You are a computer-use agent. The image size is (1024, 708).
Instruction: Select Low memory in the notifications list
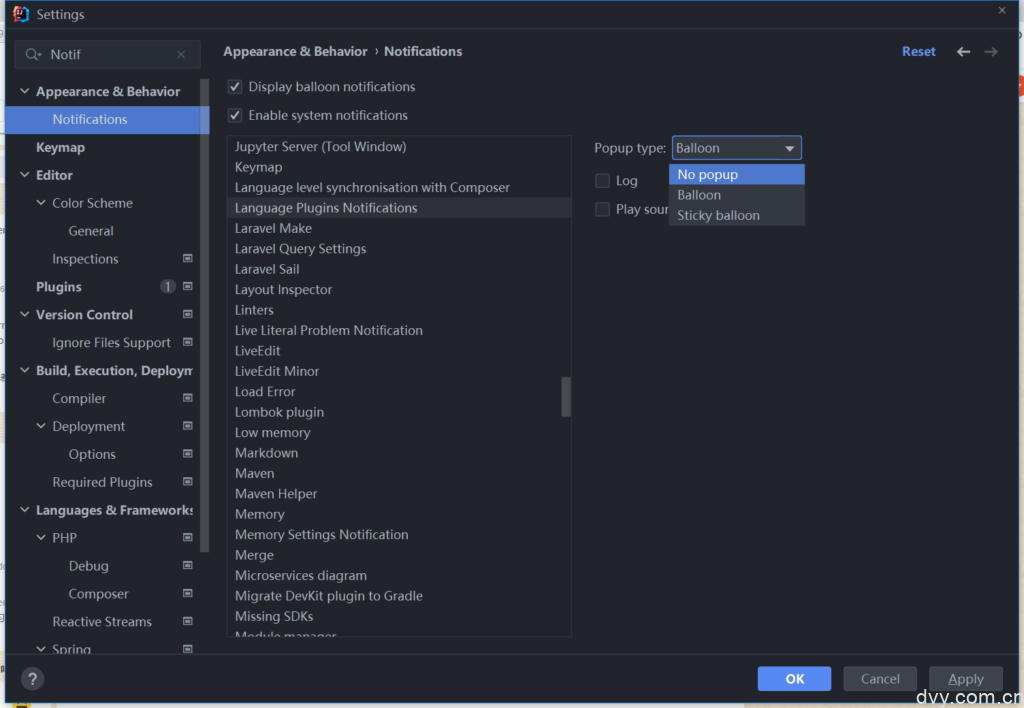[273, 432]
